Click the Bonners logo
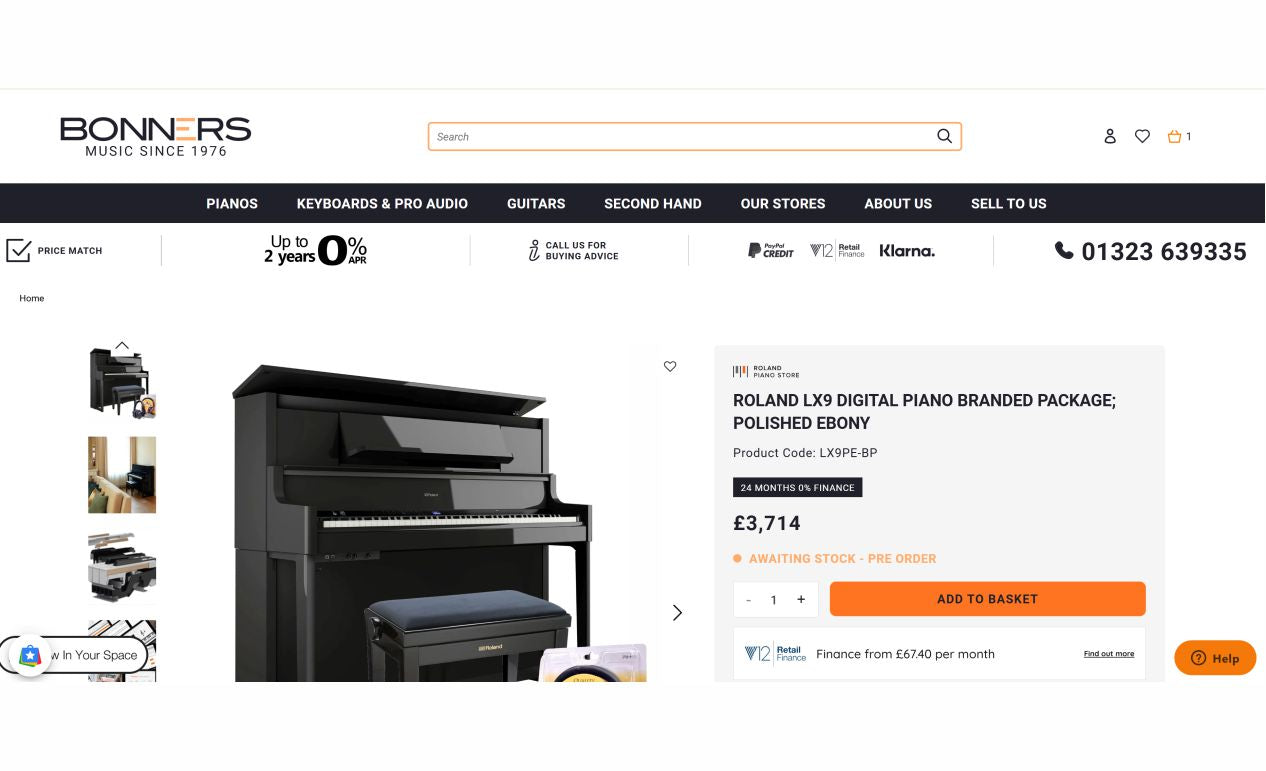 pos(155,137)
